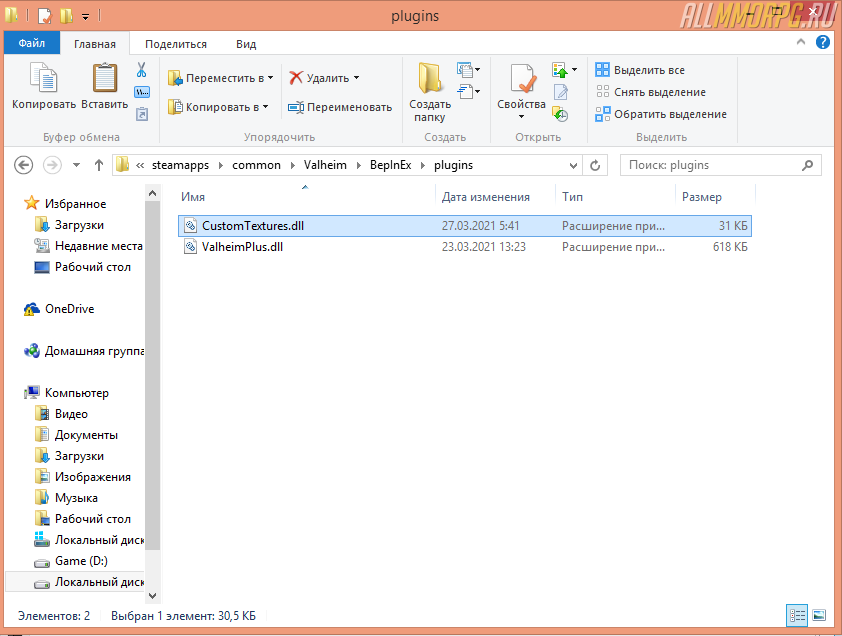Select the CustomTextures.dll file
Screen dimensions: 842x636
click(464, 226)
